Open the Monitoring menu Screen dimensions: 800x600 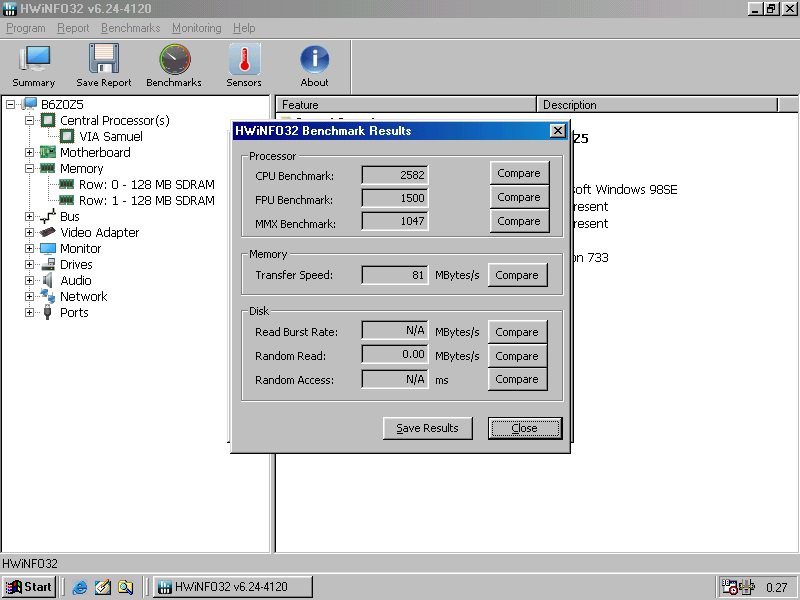click(196, 28)
